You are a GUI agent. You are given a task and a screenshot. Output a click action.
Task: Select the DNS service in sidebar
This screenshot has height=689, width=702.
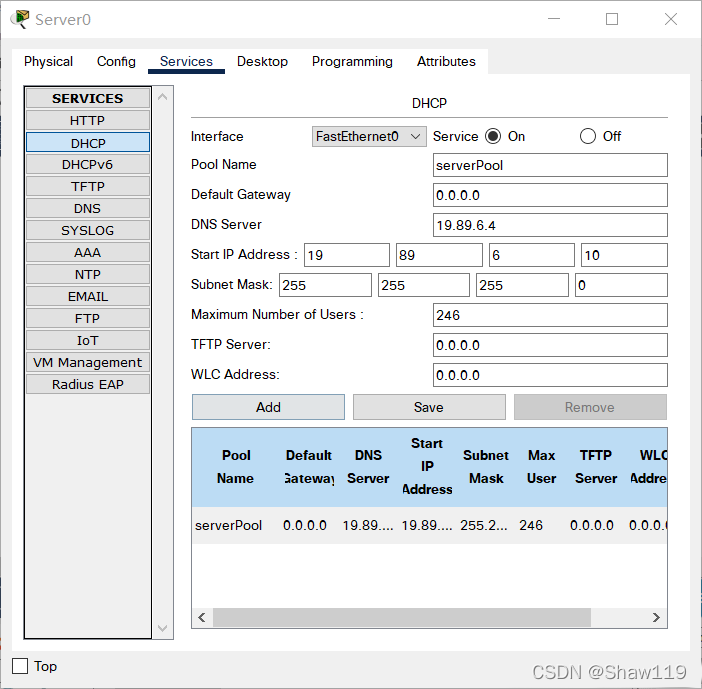click(x=88, y=208)
